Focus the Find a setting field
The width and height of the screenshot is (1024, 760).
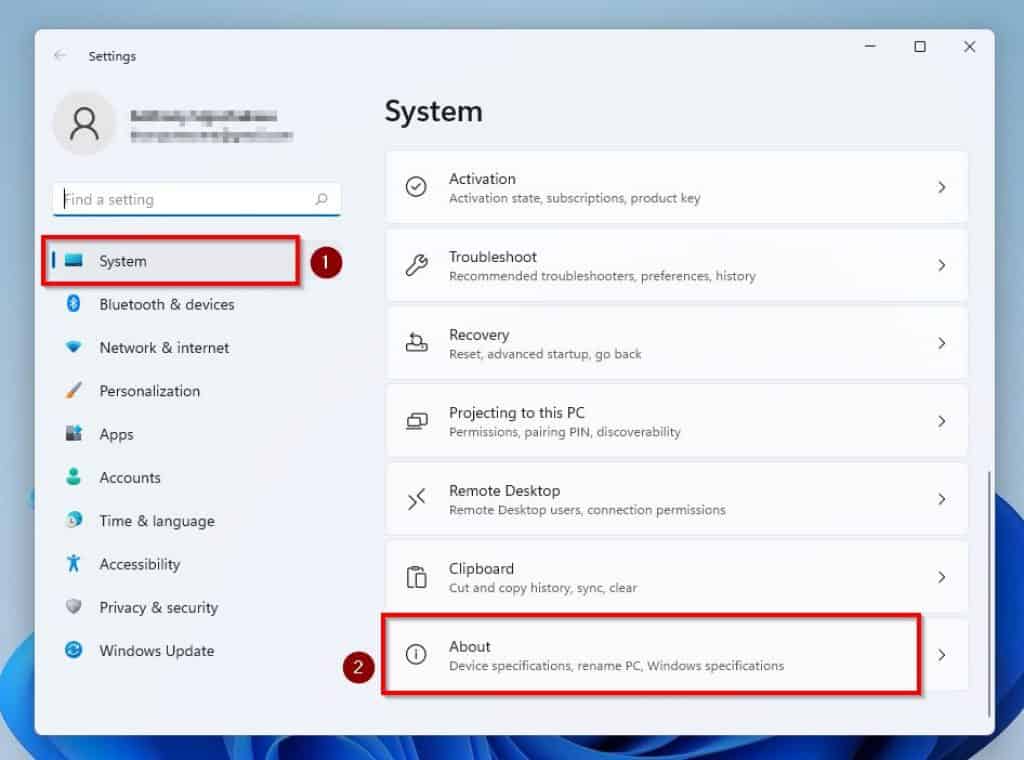click(x=197, y=199)
